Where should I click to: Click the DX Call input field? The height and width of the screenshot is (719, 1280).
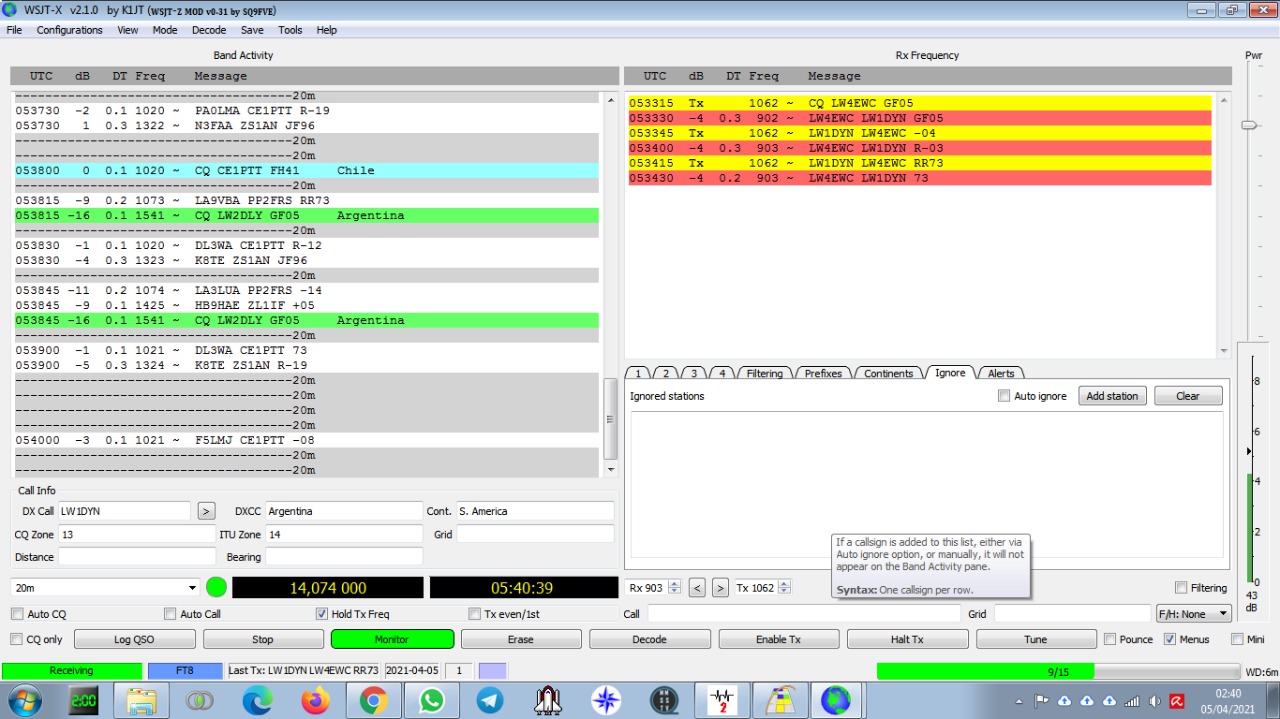pyautogui.click(x=124, y=511)
